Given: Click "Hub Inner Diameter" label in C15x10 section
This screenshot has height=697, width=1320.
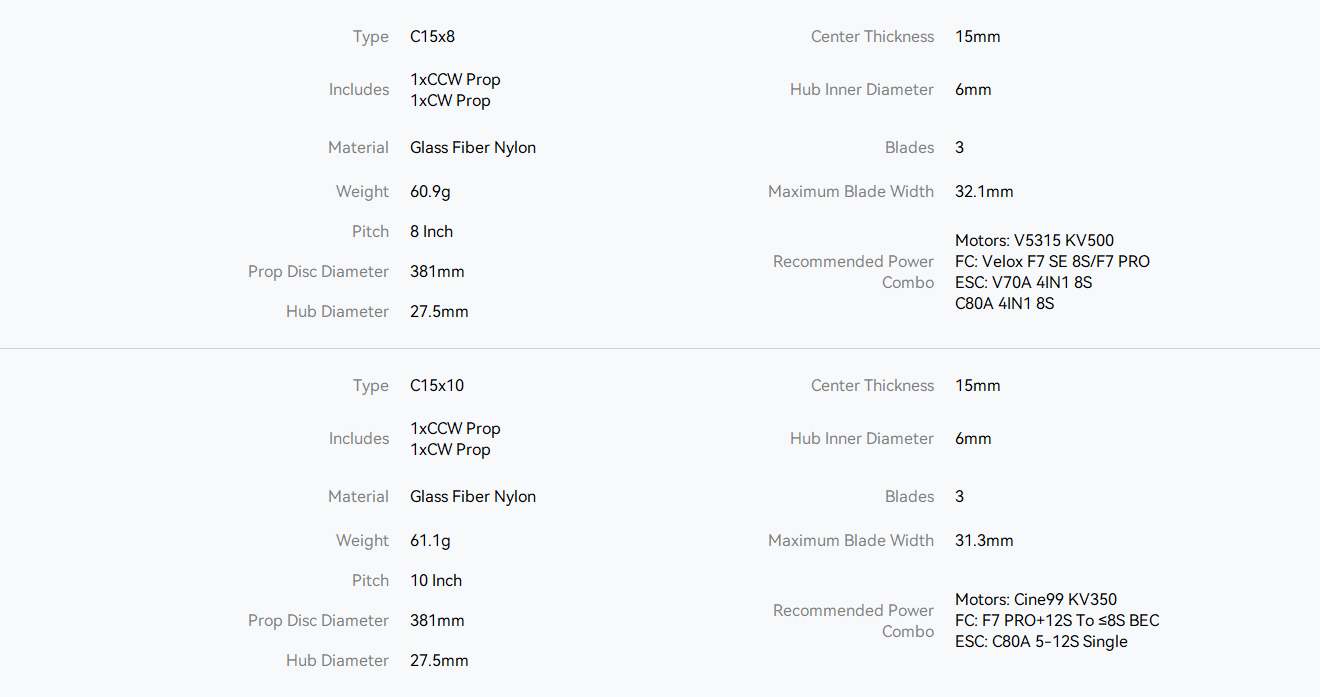Looking at the screenshot, I should click(861, 439).
